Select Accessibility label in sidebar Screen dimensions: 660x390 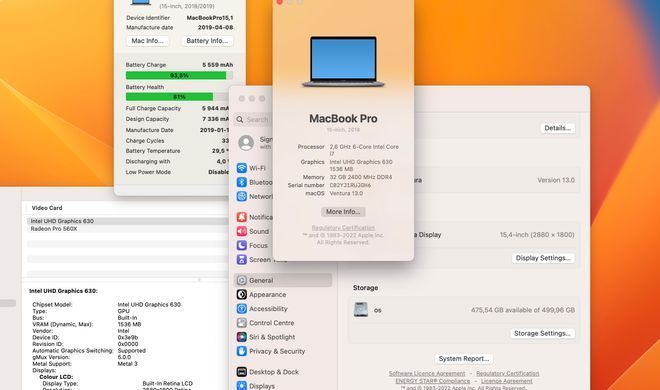(x=268, y=309)
